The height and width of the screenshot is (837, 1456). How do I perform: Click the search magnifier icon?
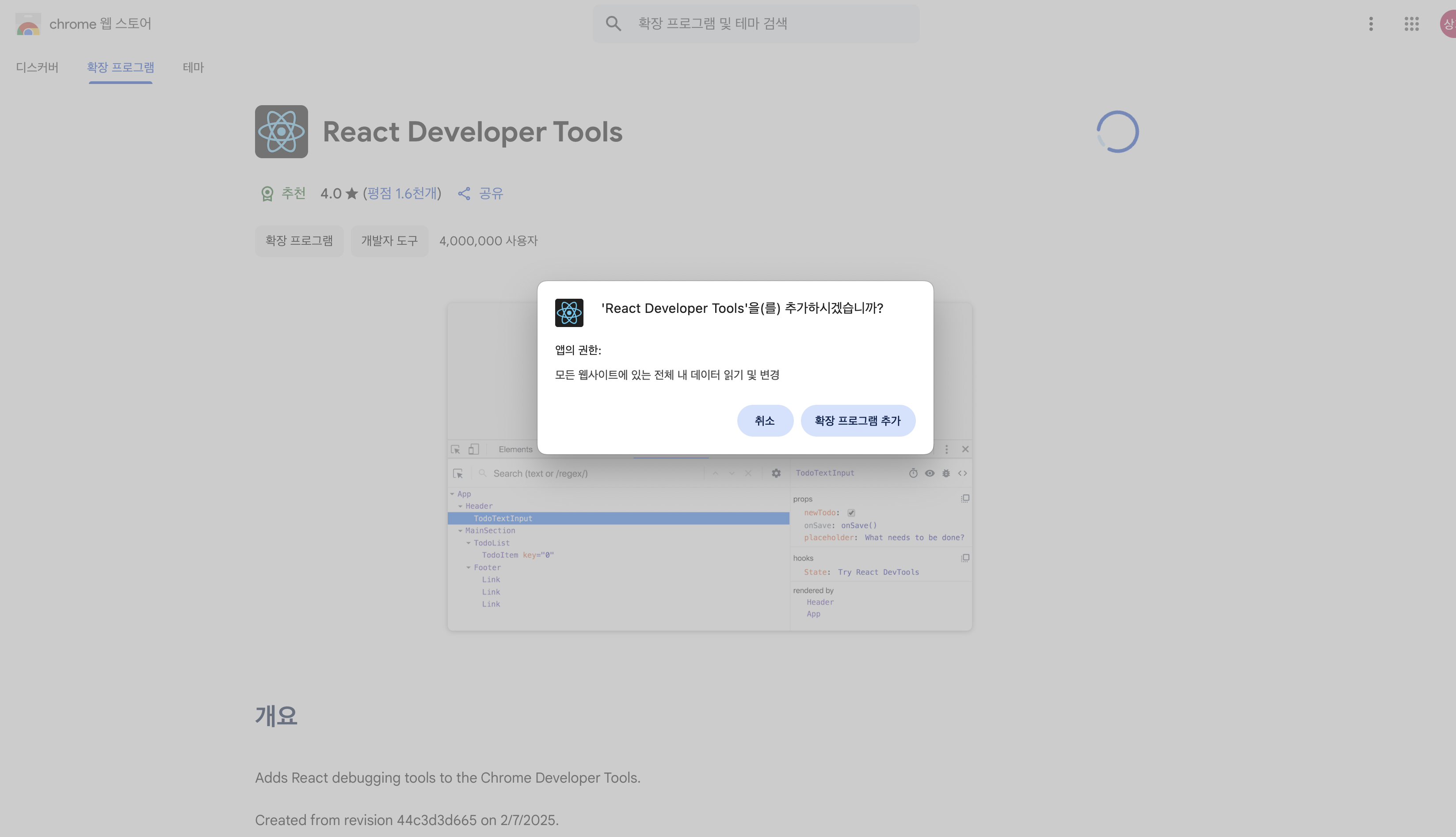coord(614,23)
